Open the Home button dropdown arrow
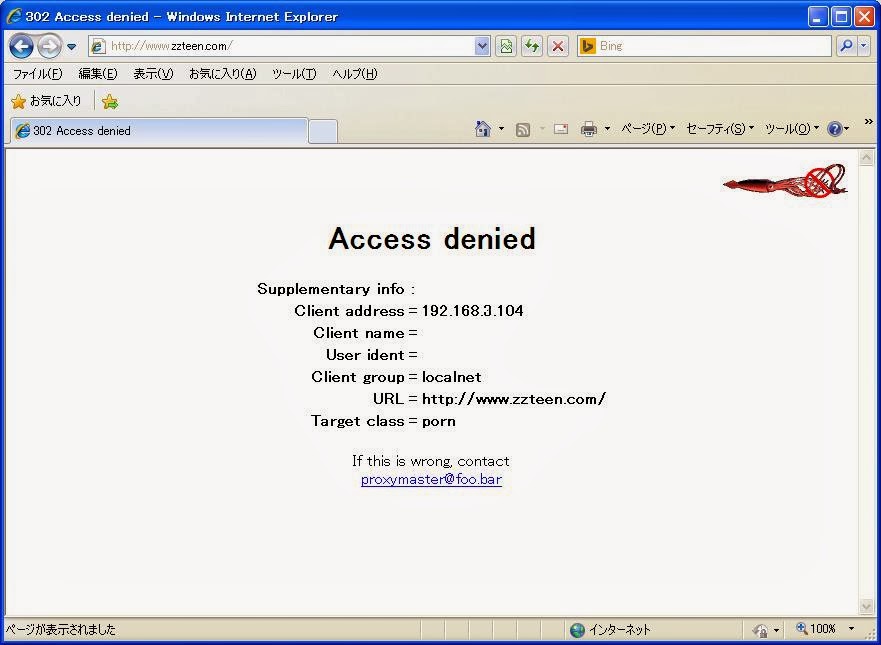 (501, 129)
